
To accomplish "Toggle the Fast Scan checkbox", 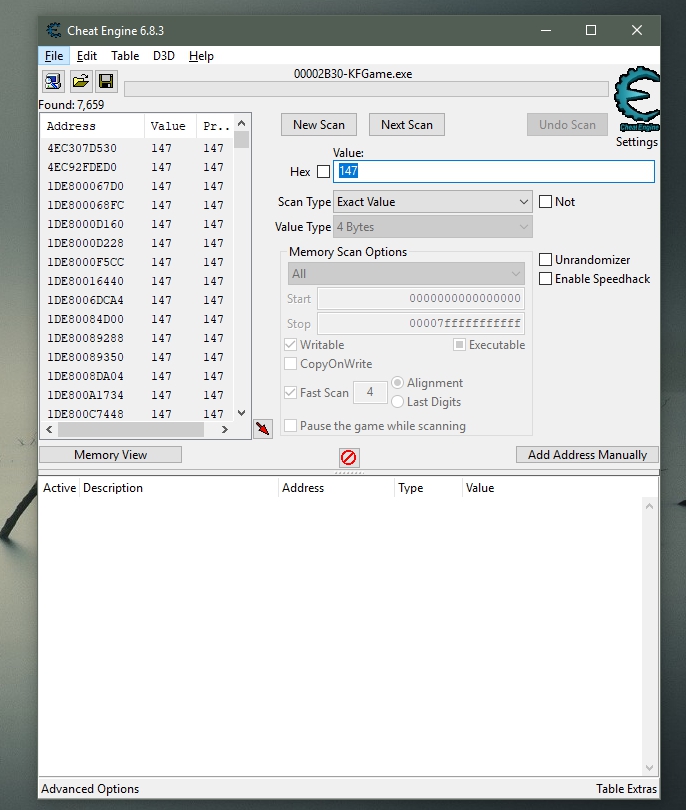I will [291, 393].
